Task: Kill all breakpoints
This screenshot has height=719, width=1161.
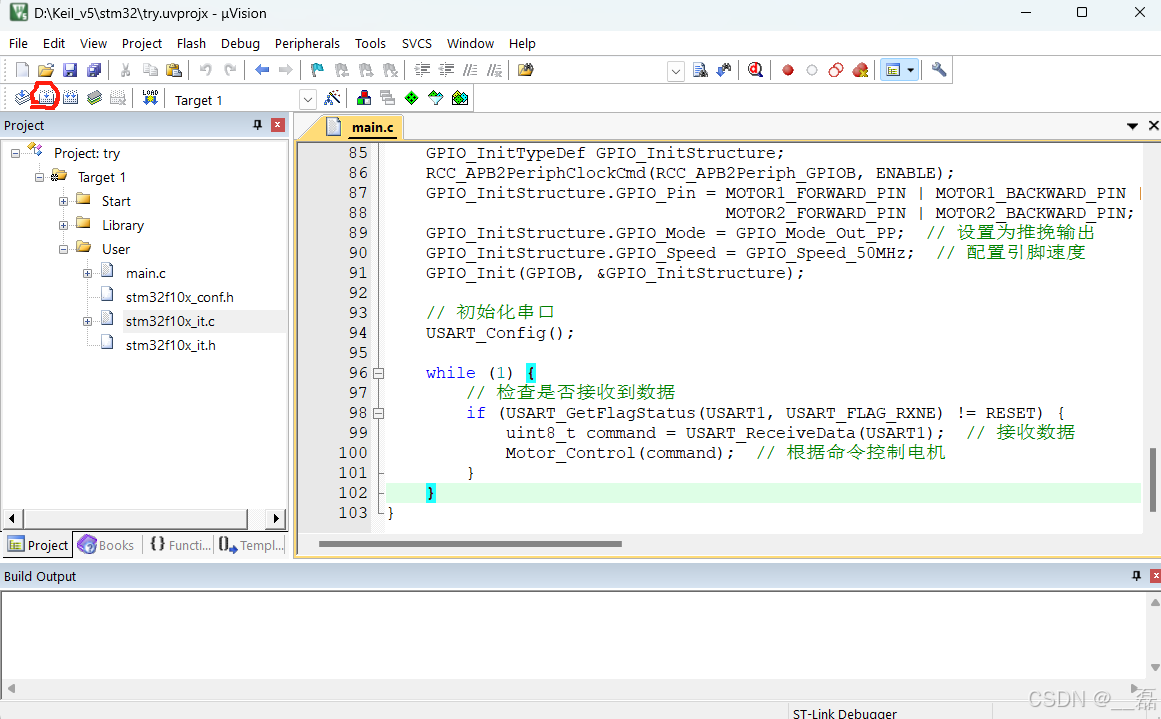Action: pyautogui.click(x=860, y=70)
